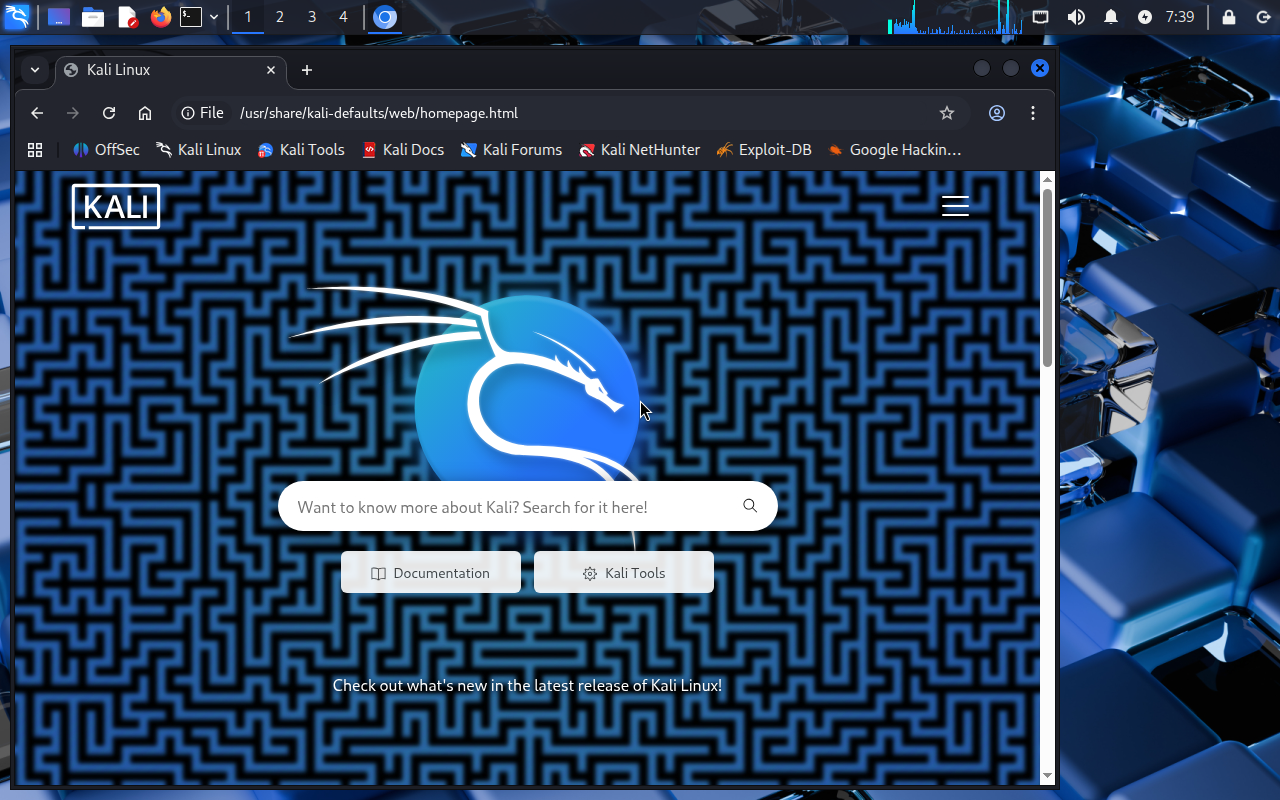Open the hamburger menu on Kali page
1280x800 pixels.
(955, 205)
